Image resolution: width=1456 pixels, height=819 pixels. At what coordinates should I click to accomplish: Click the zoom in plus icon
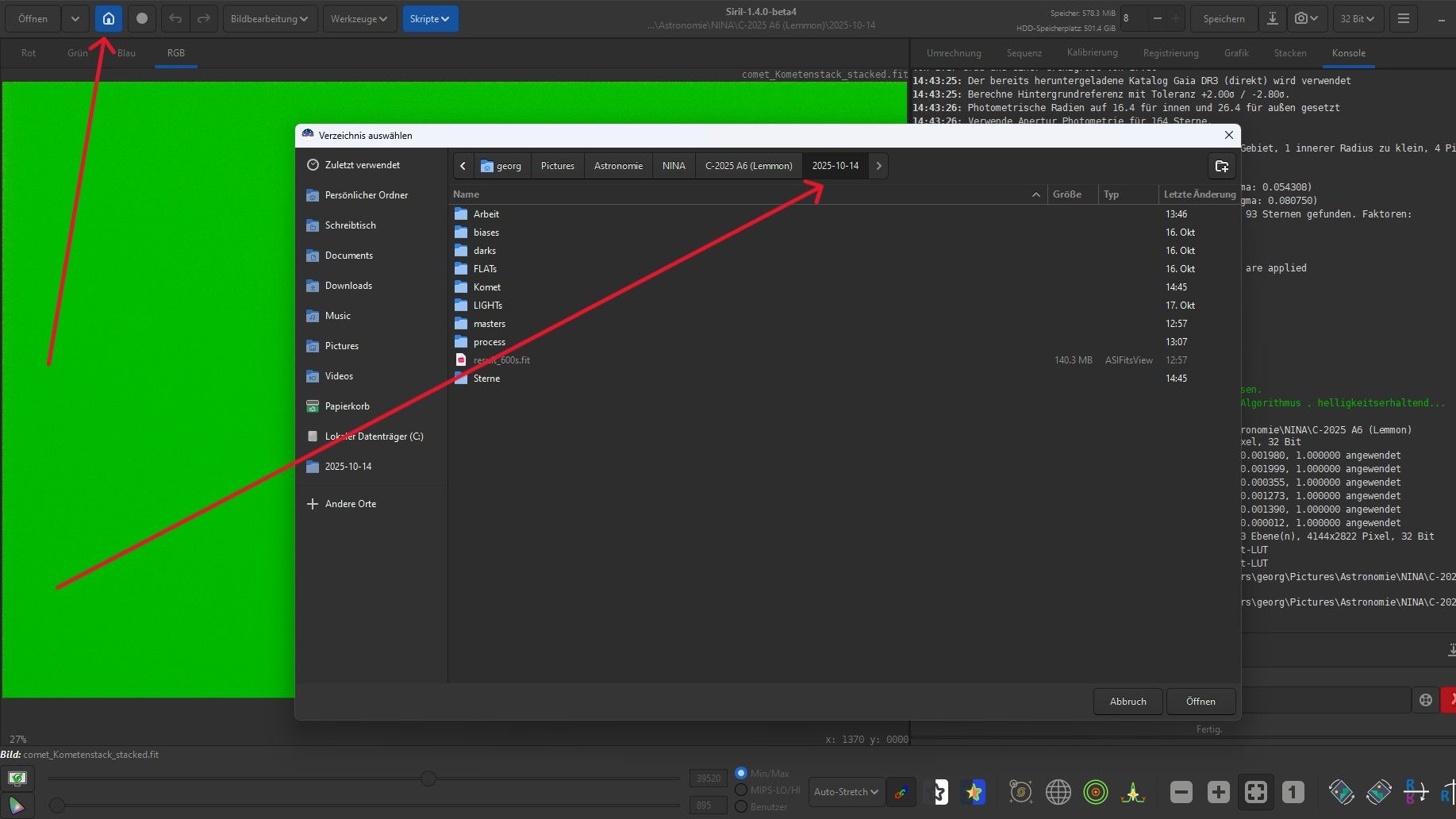[x=1218, y=791]
